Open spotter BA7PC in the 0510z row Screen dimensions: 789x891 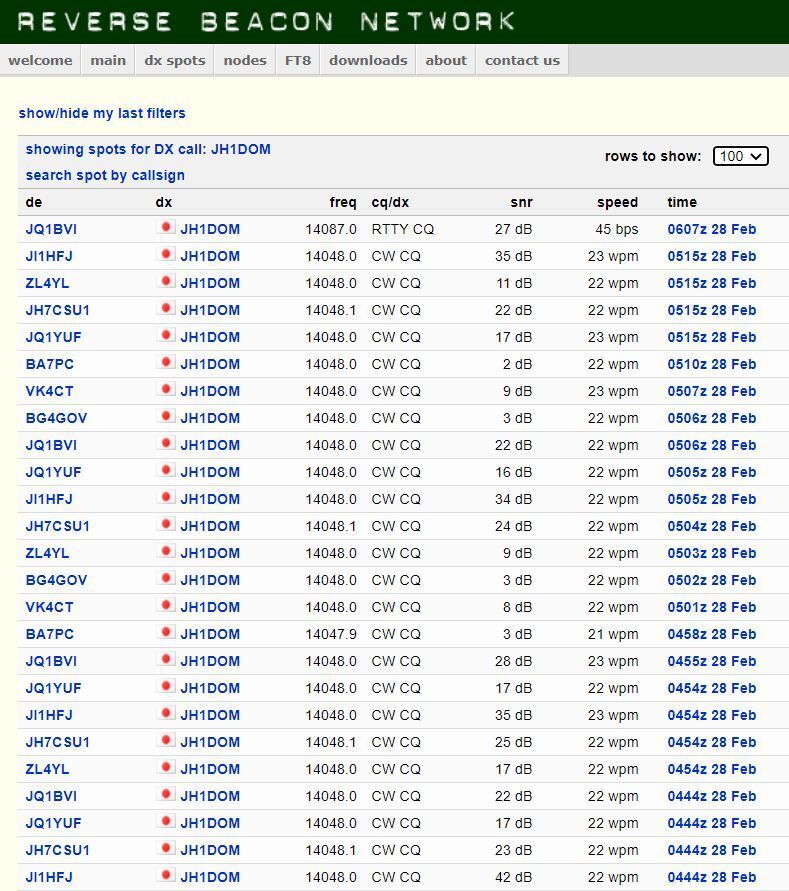point(49,364)
